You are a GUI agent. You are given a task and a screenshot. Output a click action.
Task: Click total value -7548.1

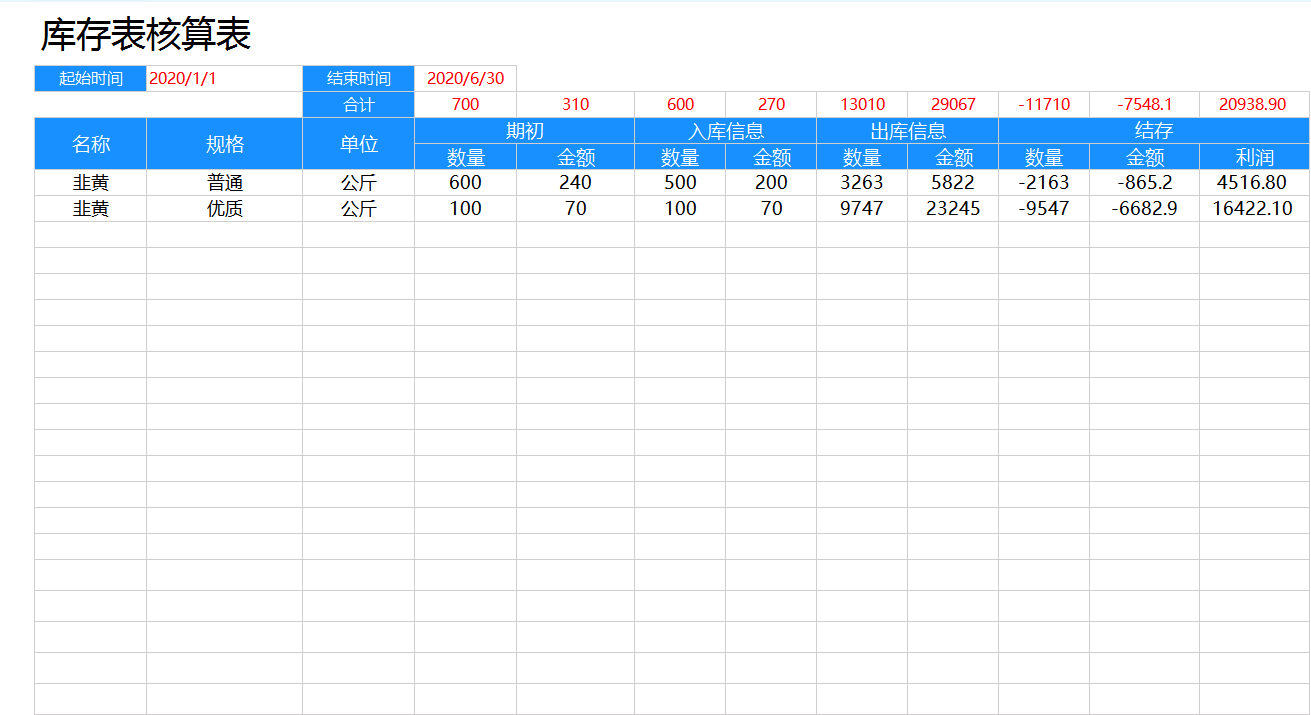[x=1145, y=104]
